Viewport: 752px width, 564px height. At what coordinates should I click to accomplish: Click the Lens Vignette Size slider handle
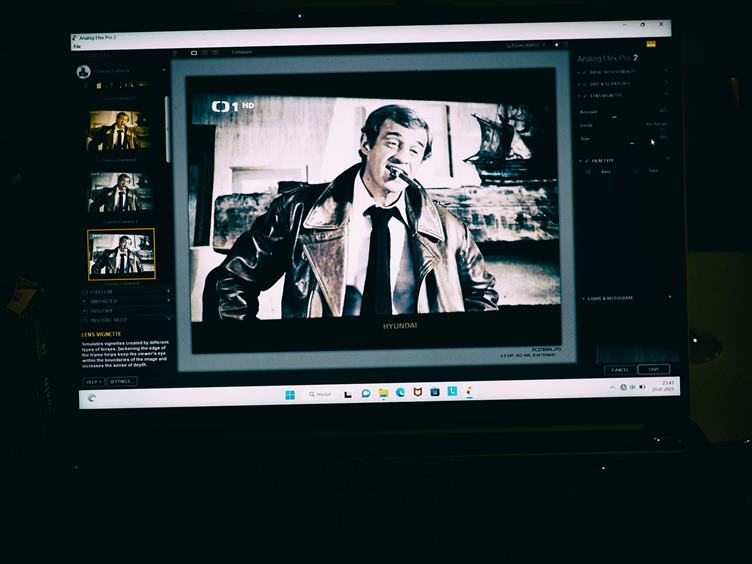click(632, 143)
